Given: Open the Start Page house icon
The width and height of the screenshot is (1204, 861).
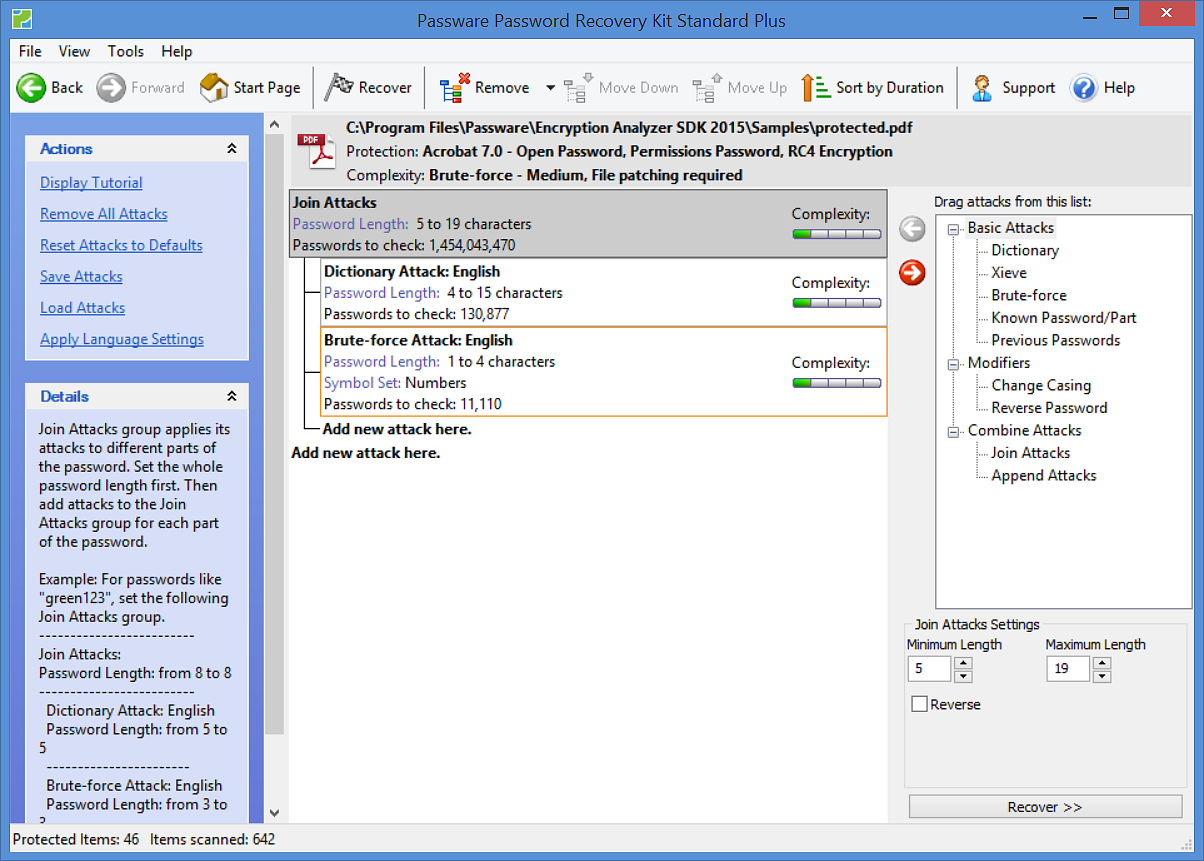Looking at the screenshot, I should point(214,88).
